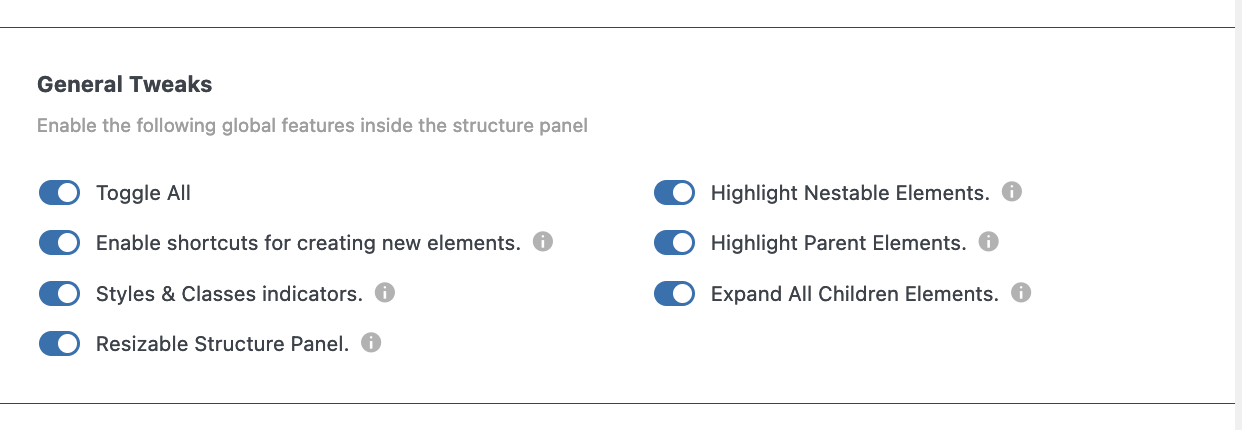1242x430 pixels.
Task: Click "Enable shortcuts for creating new elements" label
Action: pos(308,243)
